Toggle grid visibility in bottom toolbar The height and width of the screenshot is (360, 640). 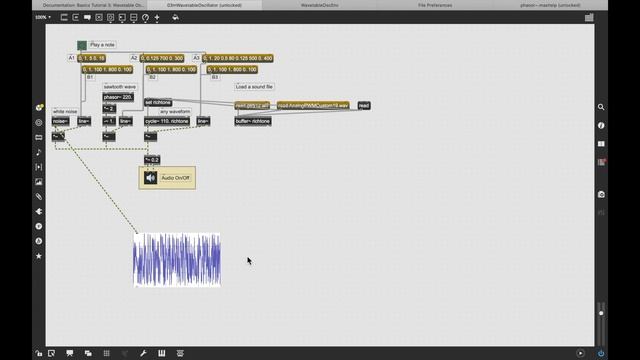pos(107,353)
